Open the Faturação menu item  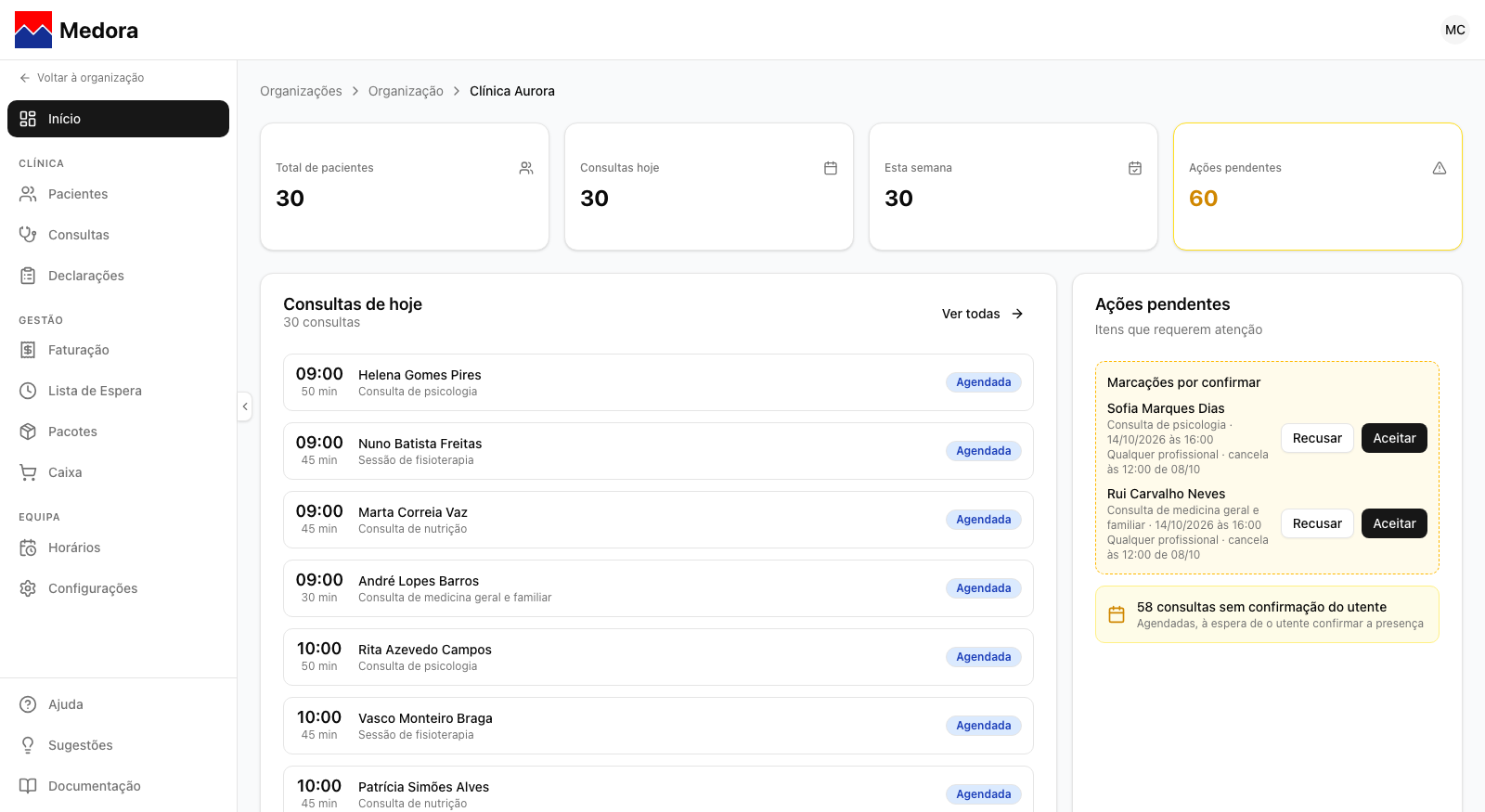(x=118, y=350)
